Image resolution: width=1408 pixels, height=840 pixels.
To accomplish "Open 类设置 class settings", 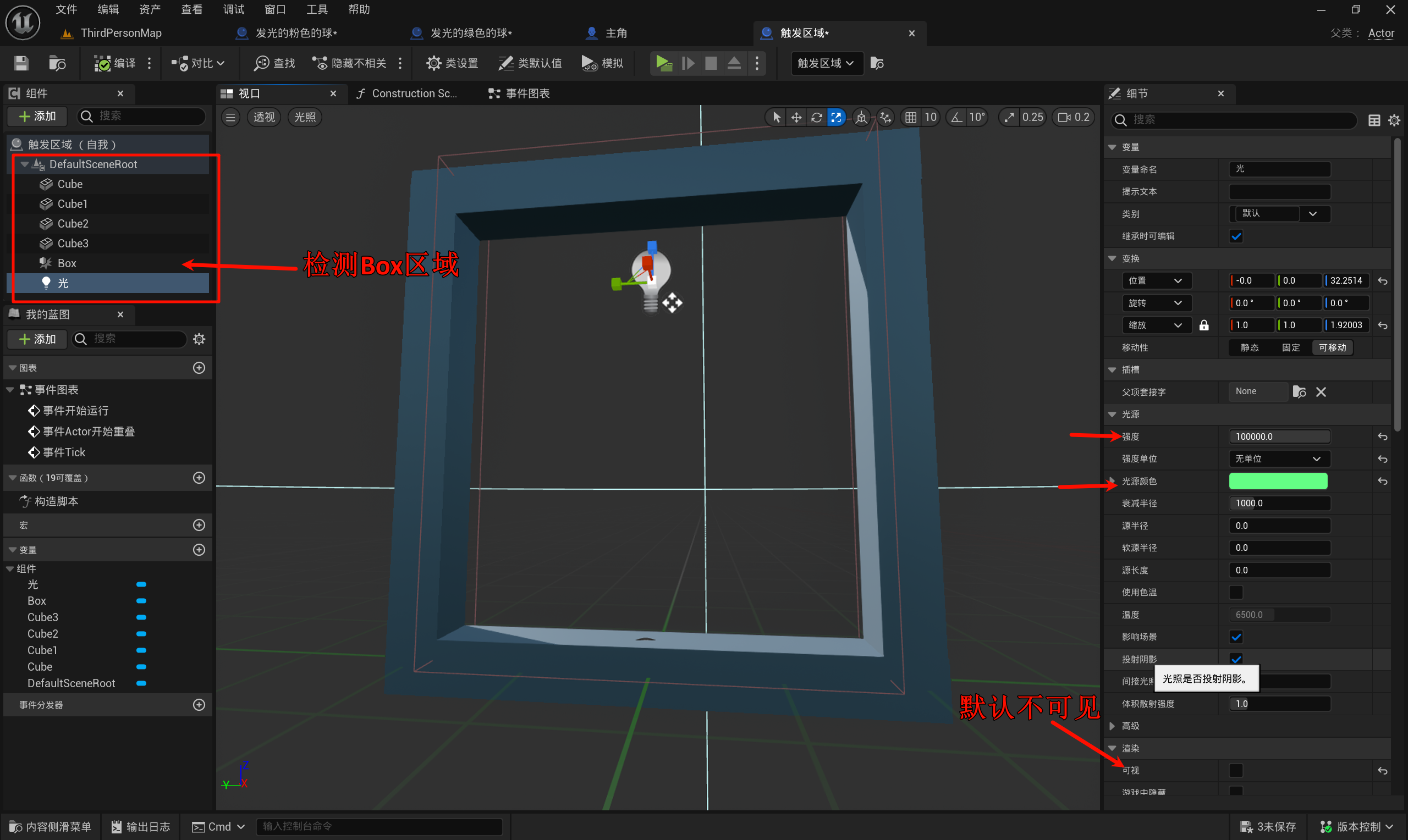I will pos(452,63).
